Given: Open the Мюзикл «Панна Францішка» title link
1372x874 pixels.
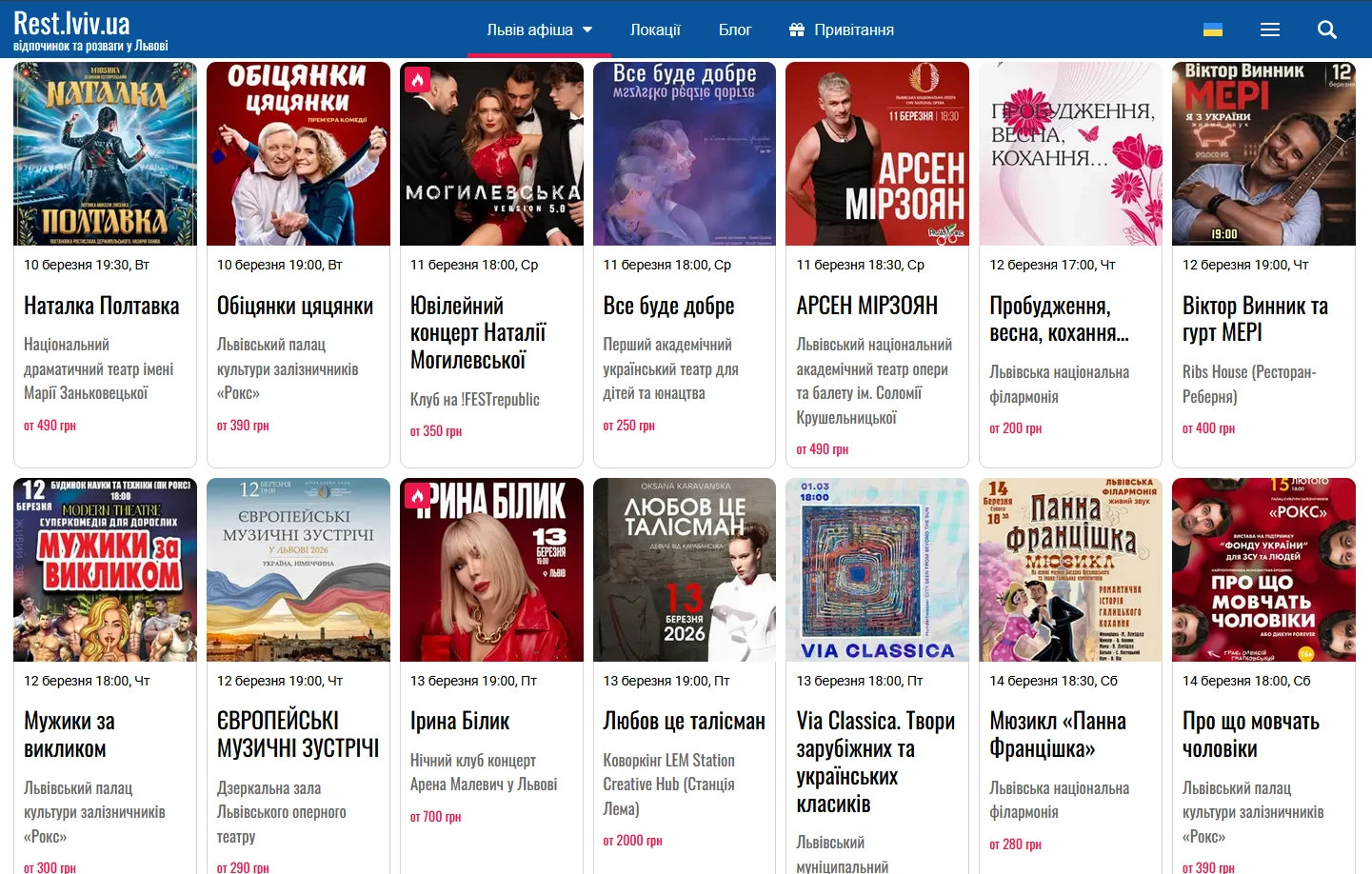Looking at the screenshot, I should 1057,735.
